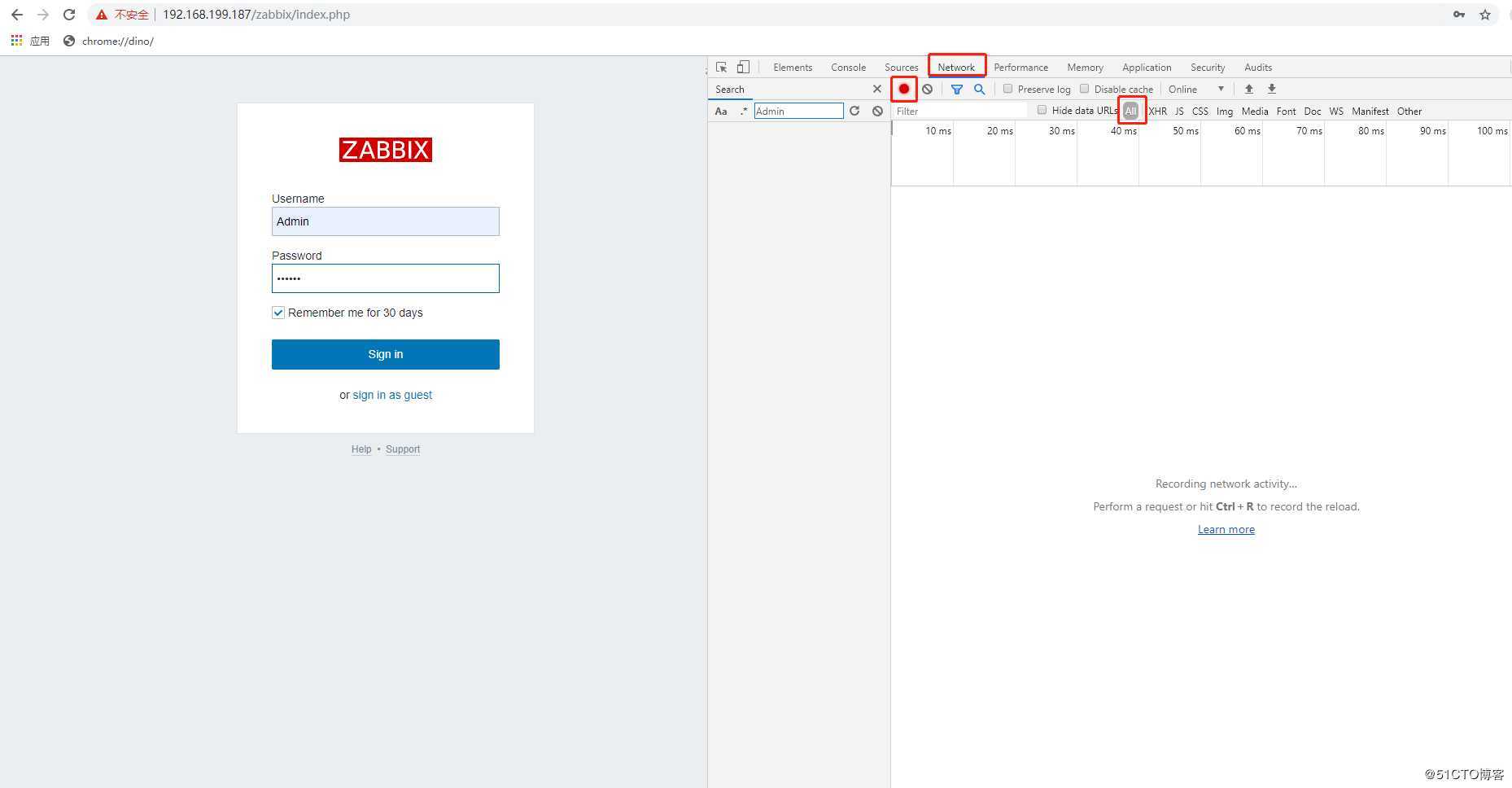
Task: Go to the Memory tab
Action: click(1085, 68)
